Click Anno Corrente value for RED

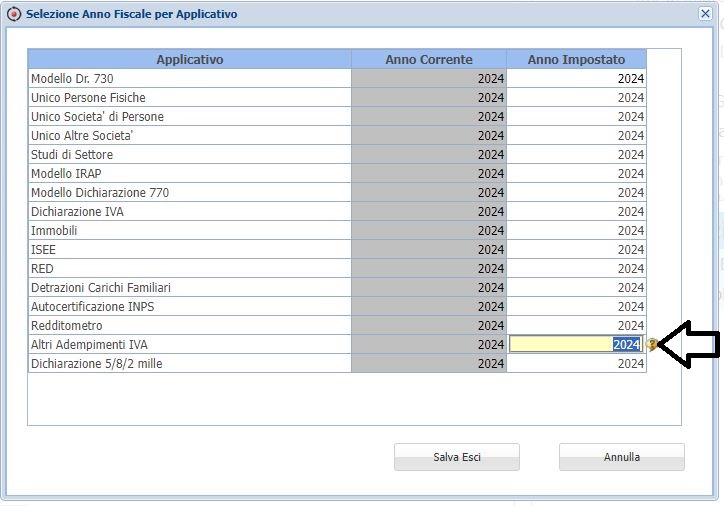point(428,268)
